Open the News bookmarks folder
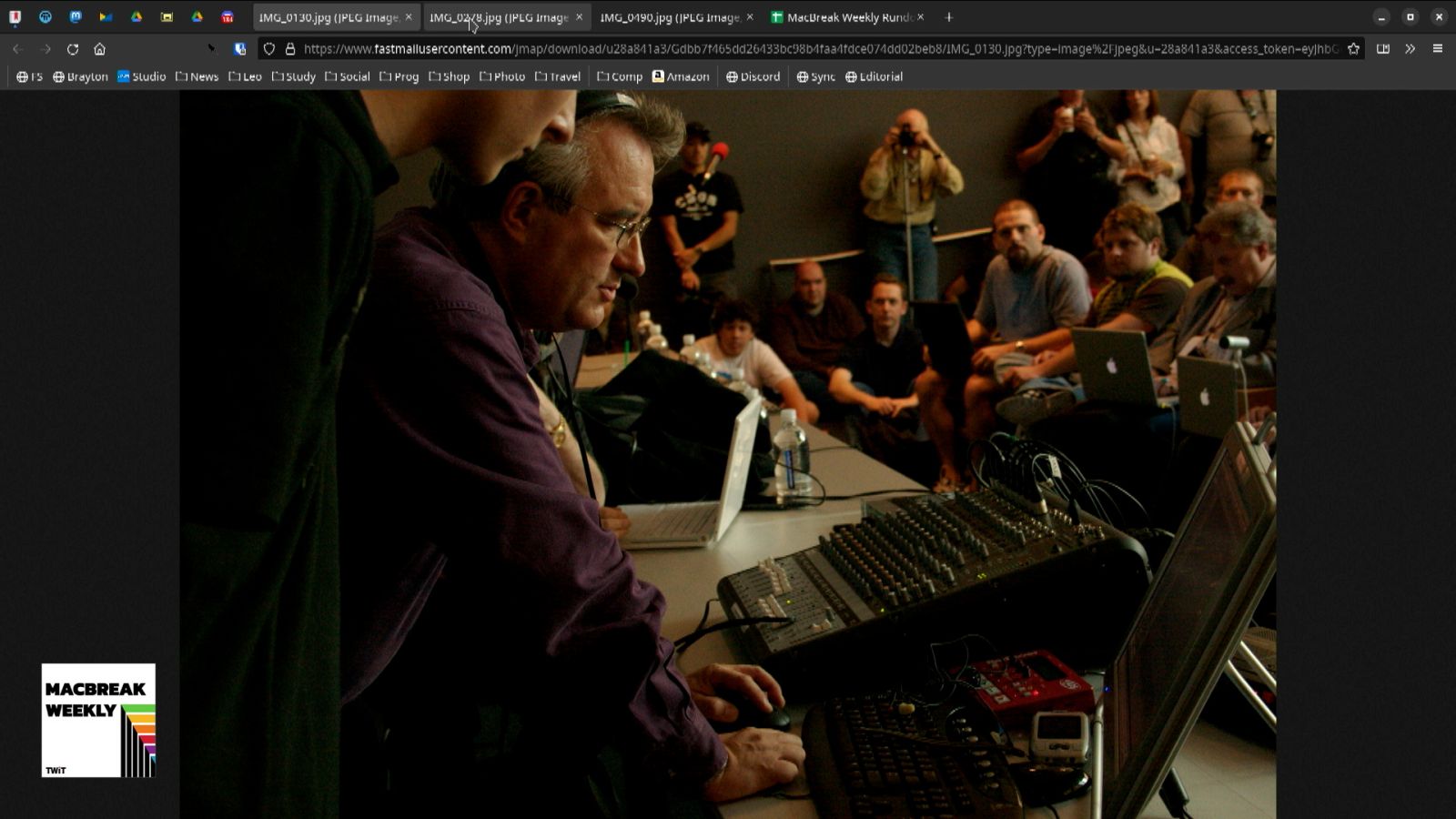1456x819 pixels. coord(197,76)
